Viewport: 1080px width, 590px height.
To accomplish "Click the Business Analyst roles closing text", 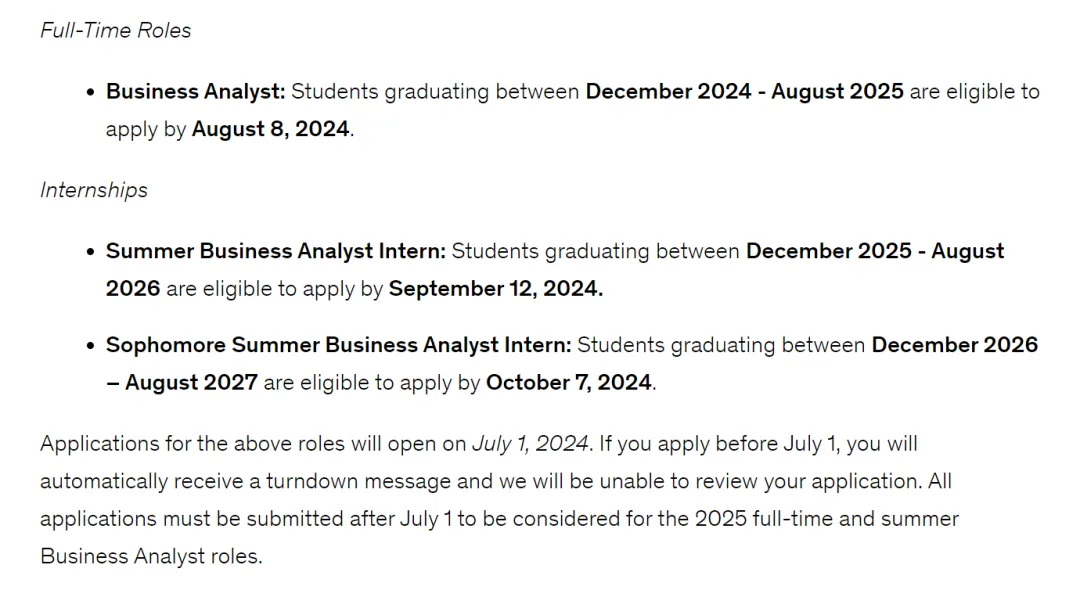I will tap(152, 556).
